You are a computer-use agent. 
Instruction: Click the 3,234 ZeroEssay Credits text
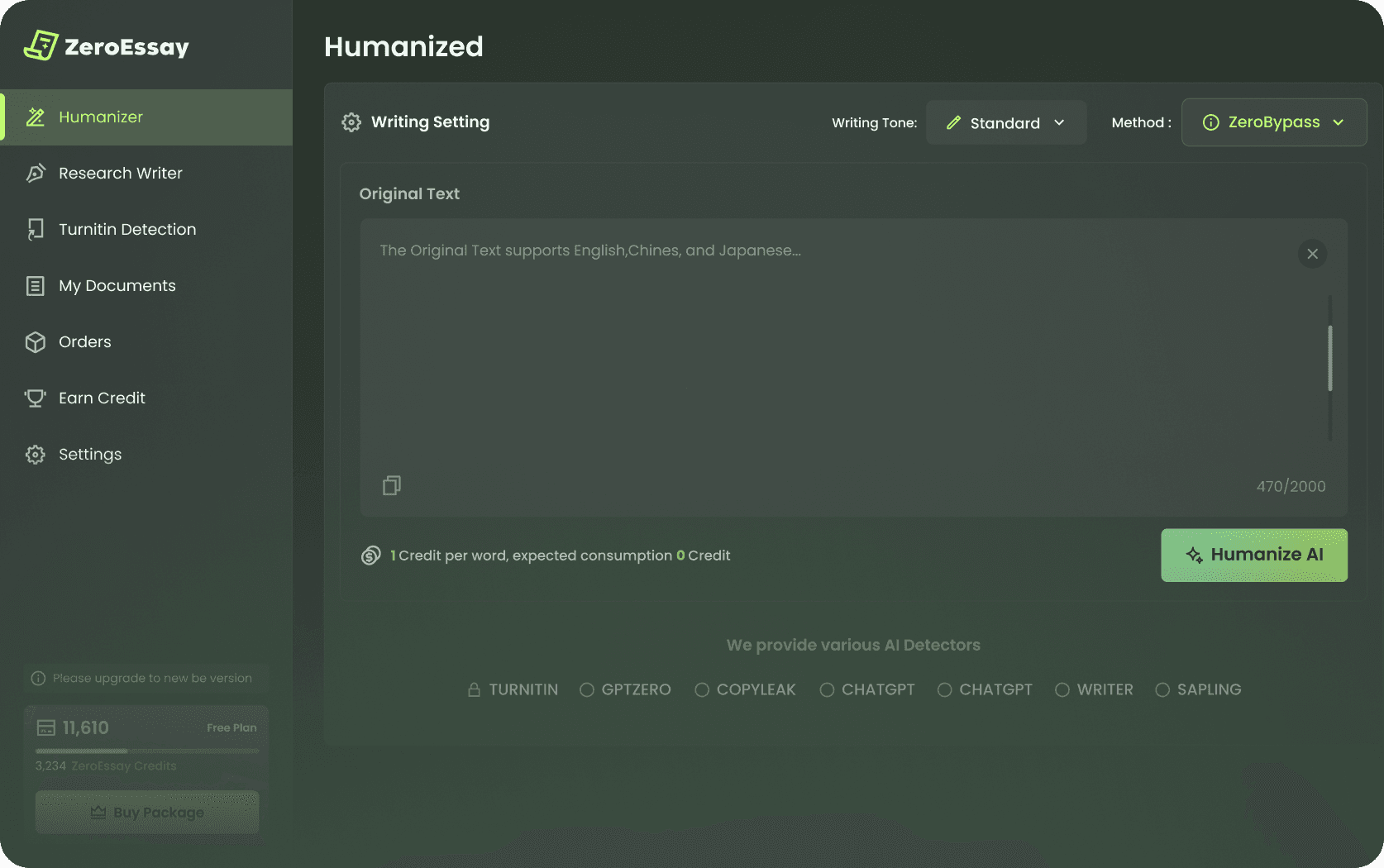coord(106,766)
